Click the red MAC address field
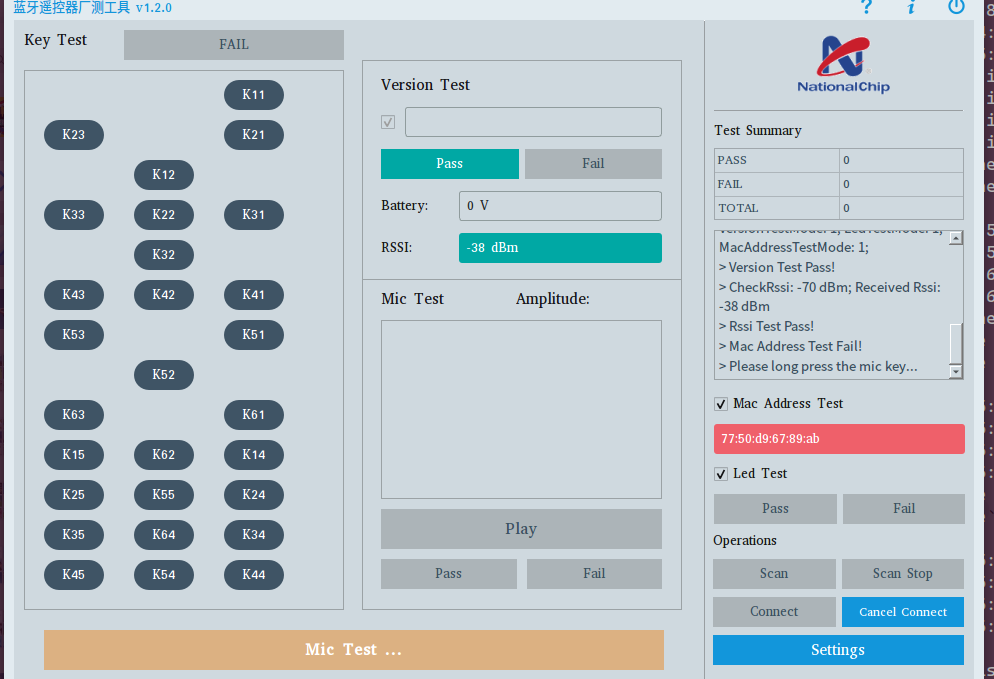This screenshot has height=679, width=994. point(839,439)
